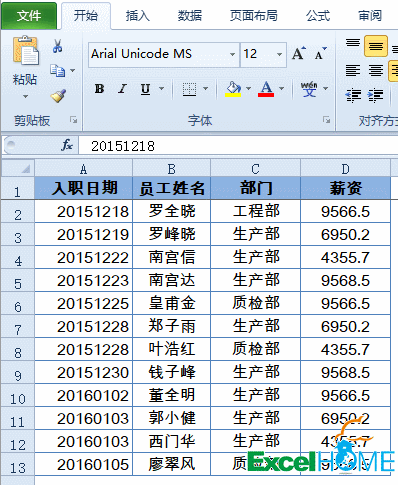Click the wén phonetic guide icon

tap(309, 89)
